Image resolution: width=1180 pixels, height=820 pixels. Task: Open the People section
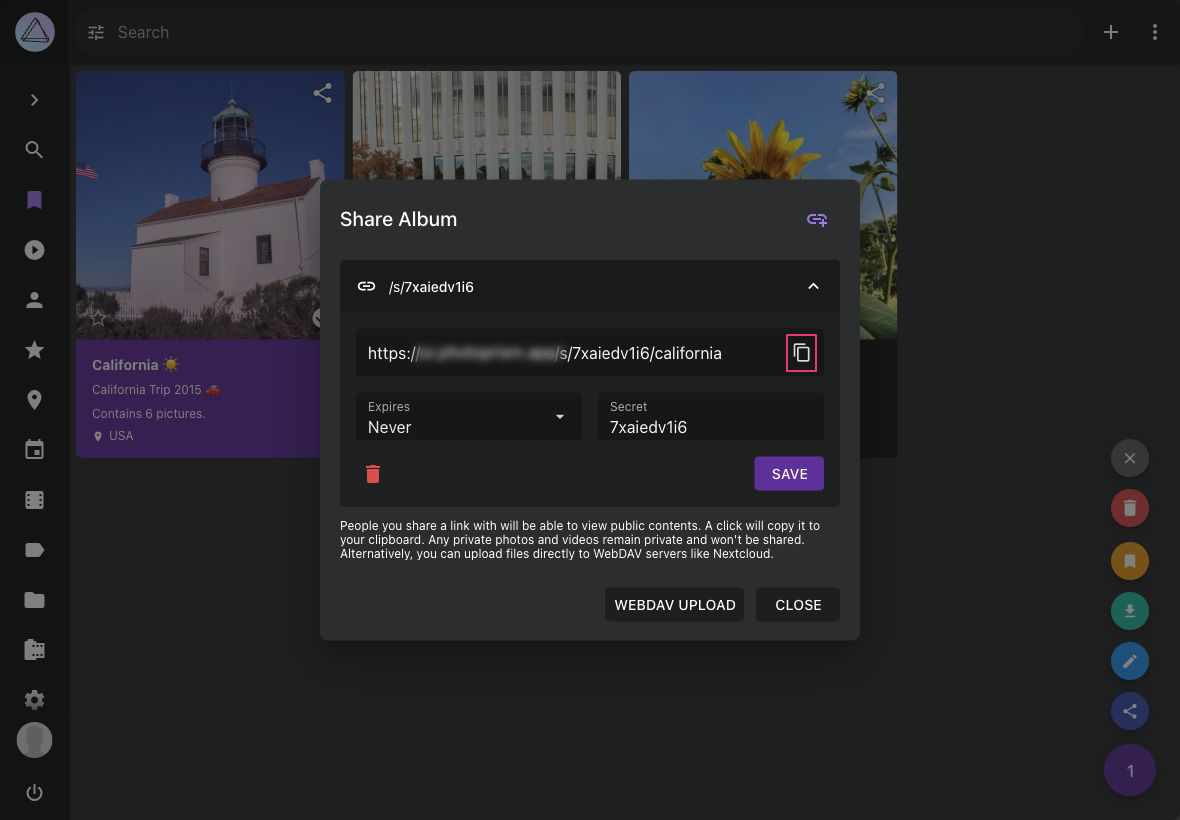tap(34, 299)
